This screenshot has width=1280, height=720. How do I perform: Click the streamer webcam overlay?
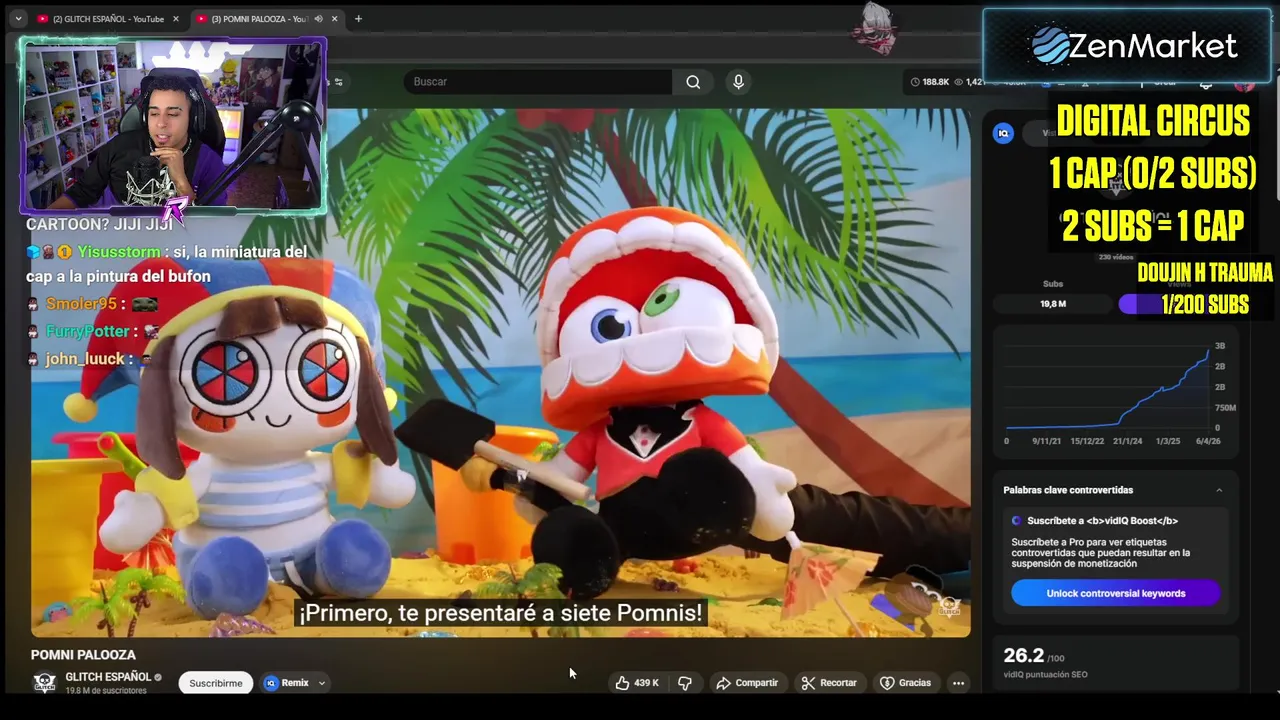tap(172, 125)
